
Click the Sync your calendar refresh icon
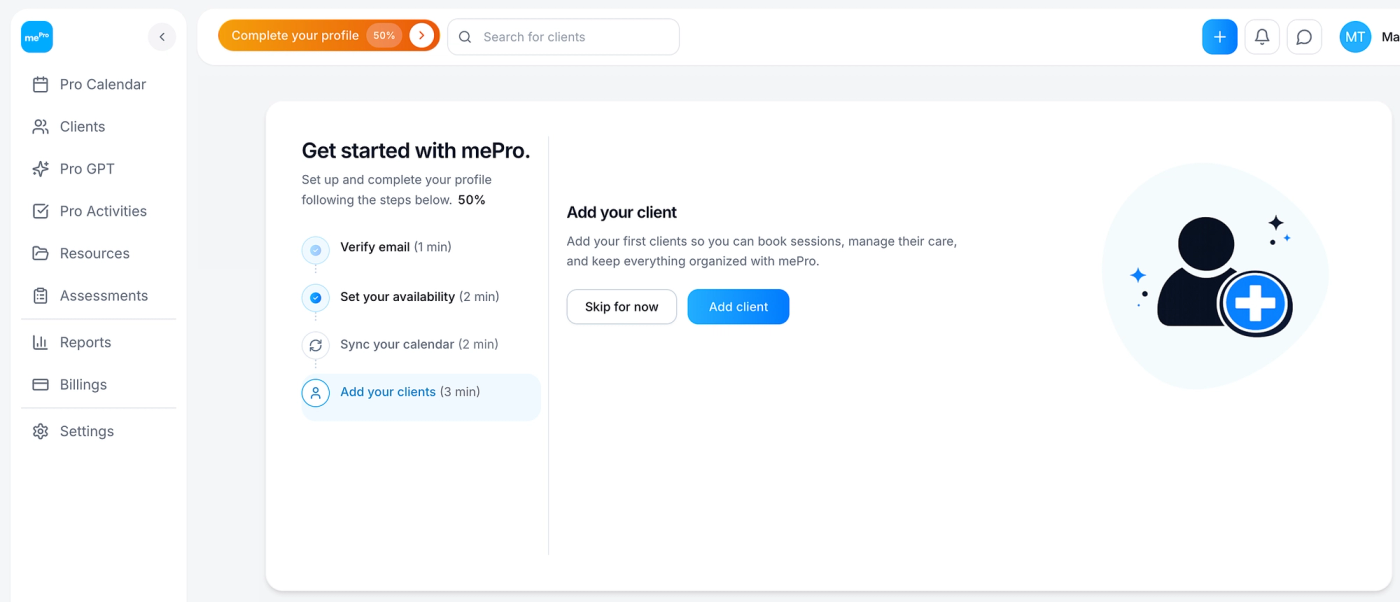click(316, 345)
